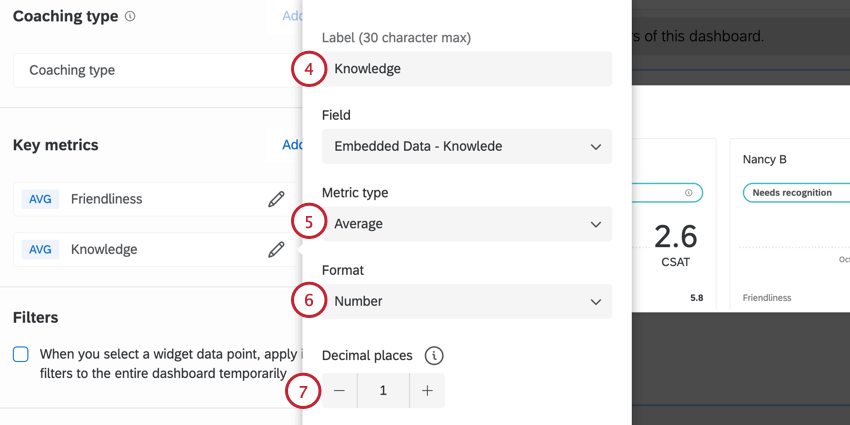The height and width of the screenshot is (425, 850).
Task: Click Add next to Coaching type
Action: [292, 17]
